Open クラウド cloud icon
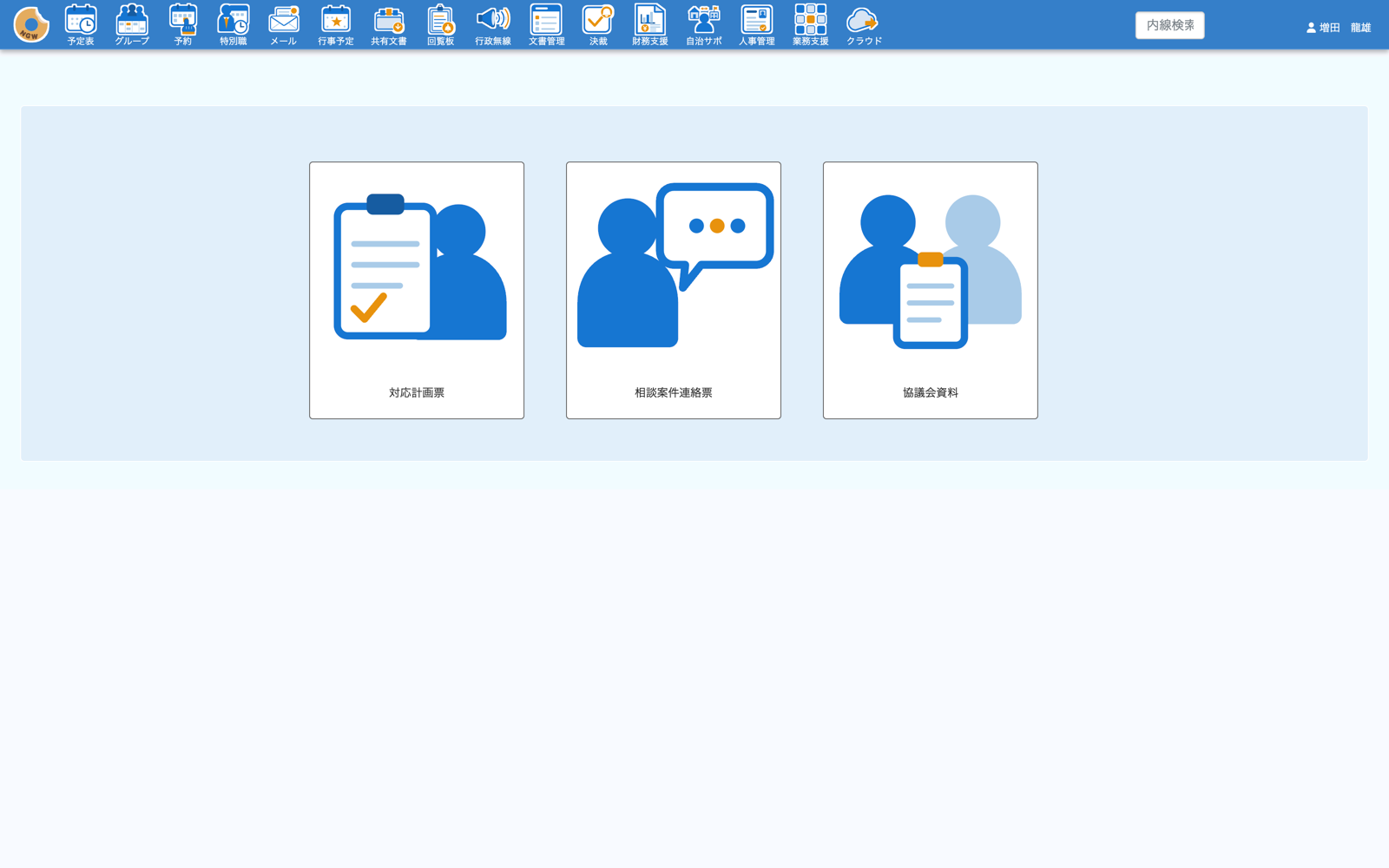Screen dimensions: 1389x868 (x=864, y=25)
